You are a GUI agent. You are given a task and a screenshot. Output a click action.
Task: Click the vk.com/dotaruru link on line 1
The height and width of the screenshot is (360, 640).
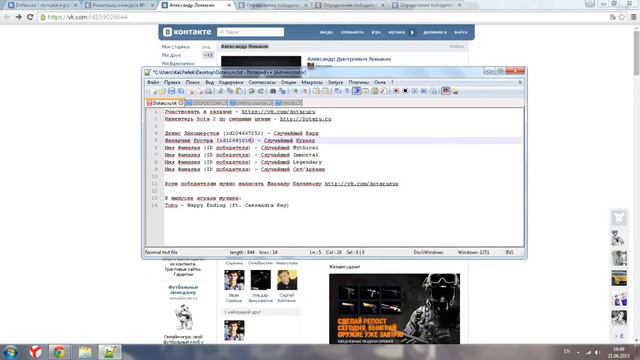278,112
